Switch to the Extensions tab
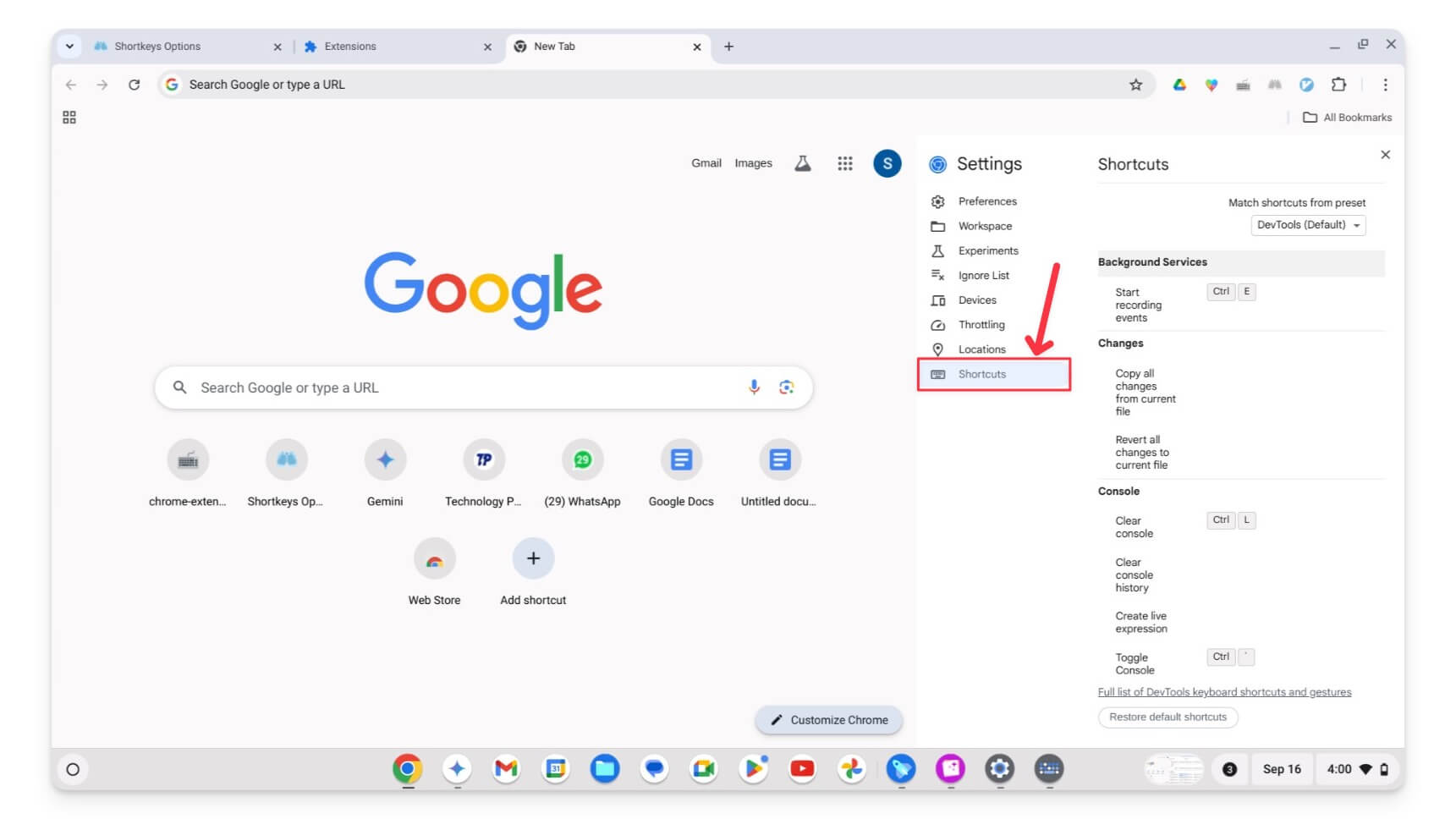This screenshot has width=1456, height=819. point(398,47)
